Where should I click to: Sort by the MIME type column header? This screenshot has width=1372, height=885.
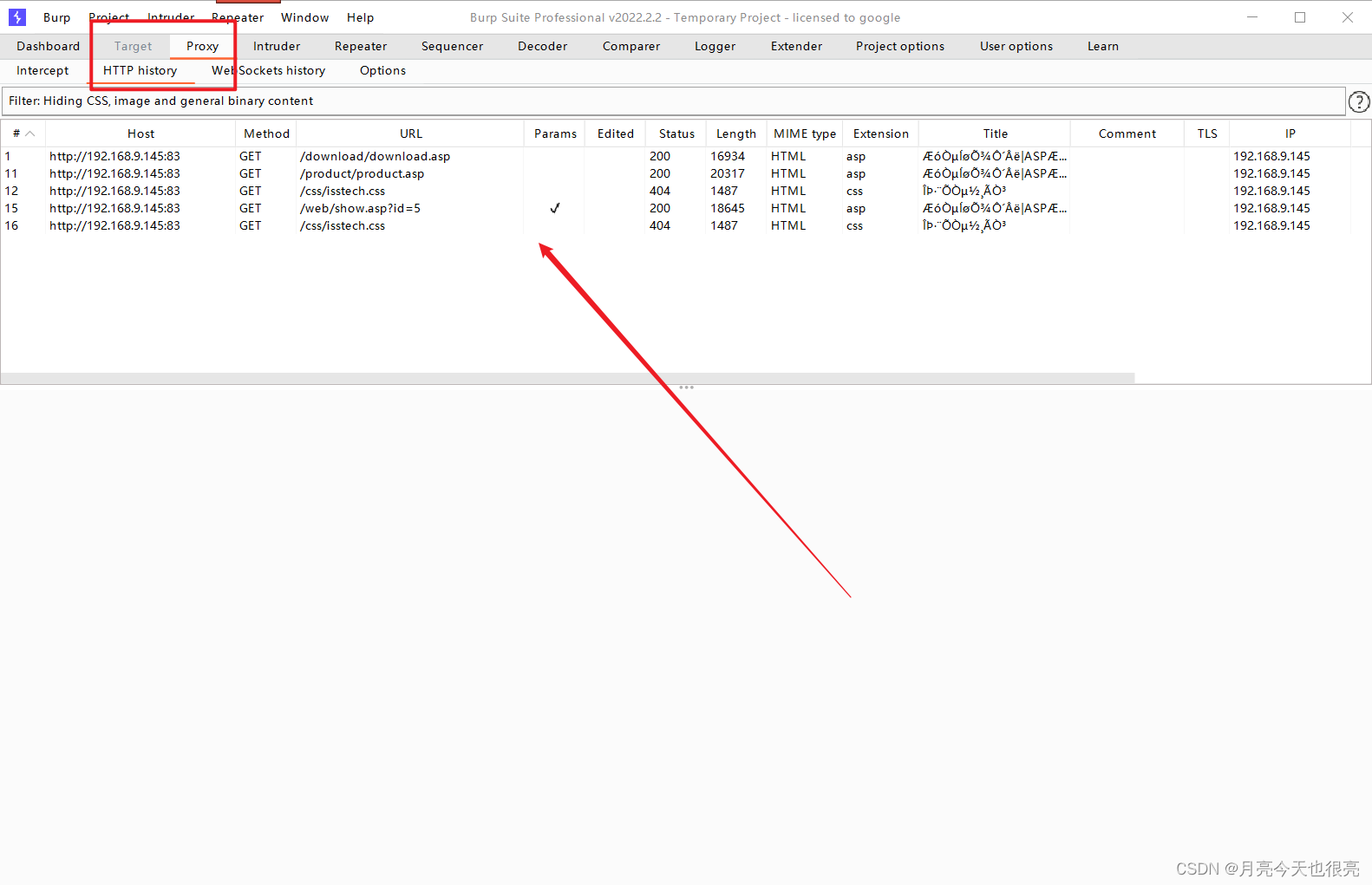click(x=805, y=133)
